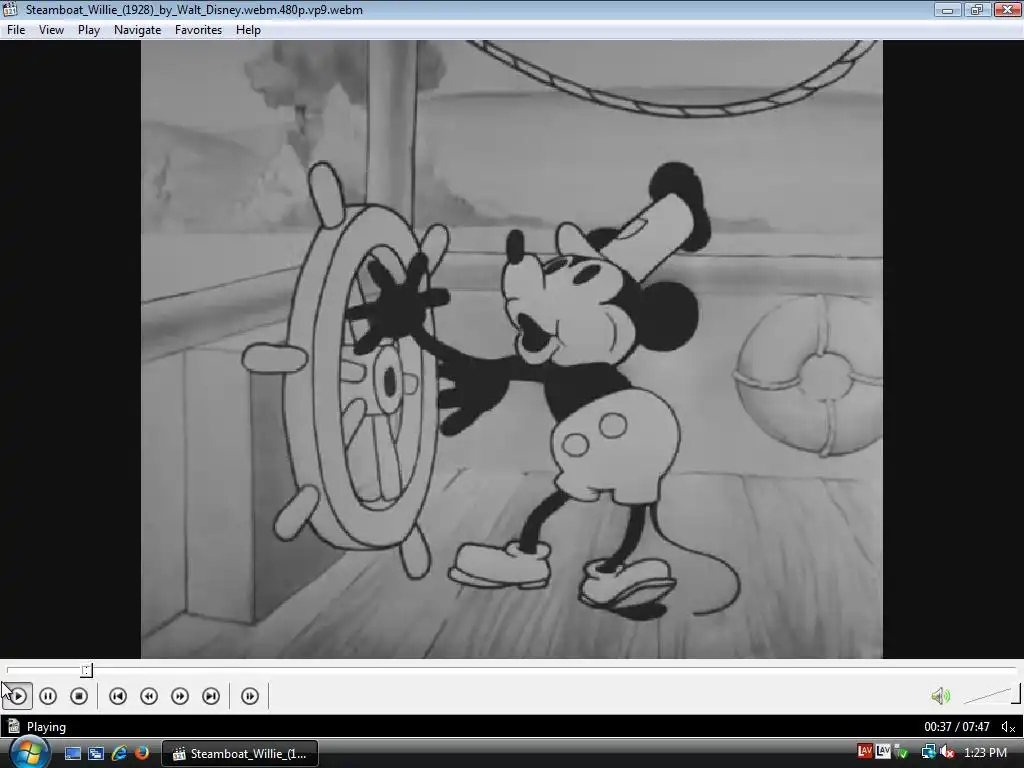Click the white LAV tray icon
Image resolution: width=1024 pixels, height=768 pixels.
(x=883, y=752)
